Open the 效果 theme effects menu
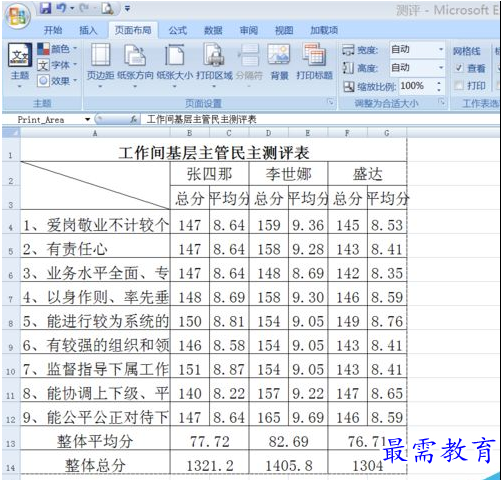The width and height of the screenshot is (504, 482). pyautogui.click(x=57, y=81)
